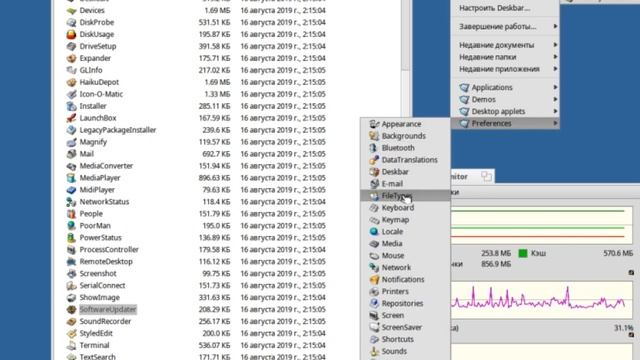
Task: Select the Mail application icon
Action: point(71,154)
